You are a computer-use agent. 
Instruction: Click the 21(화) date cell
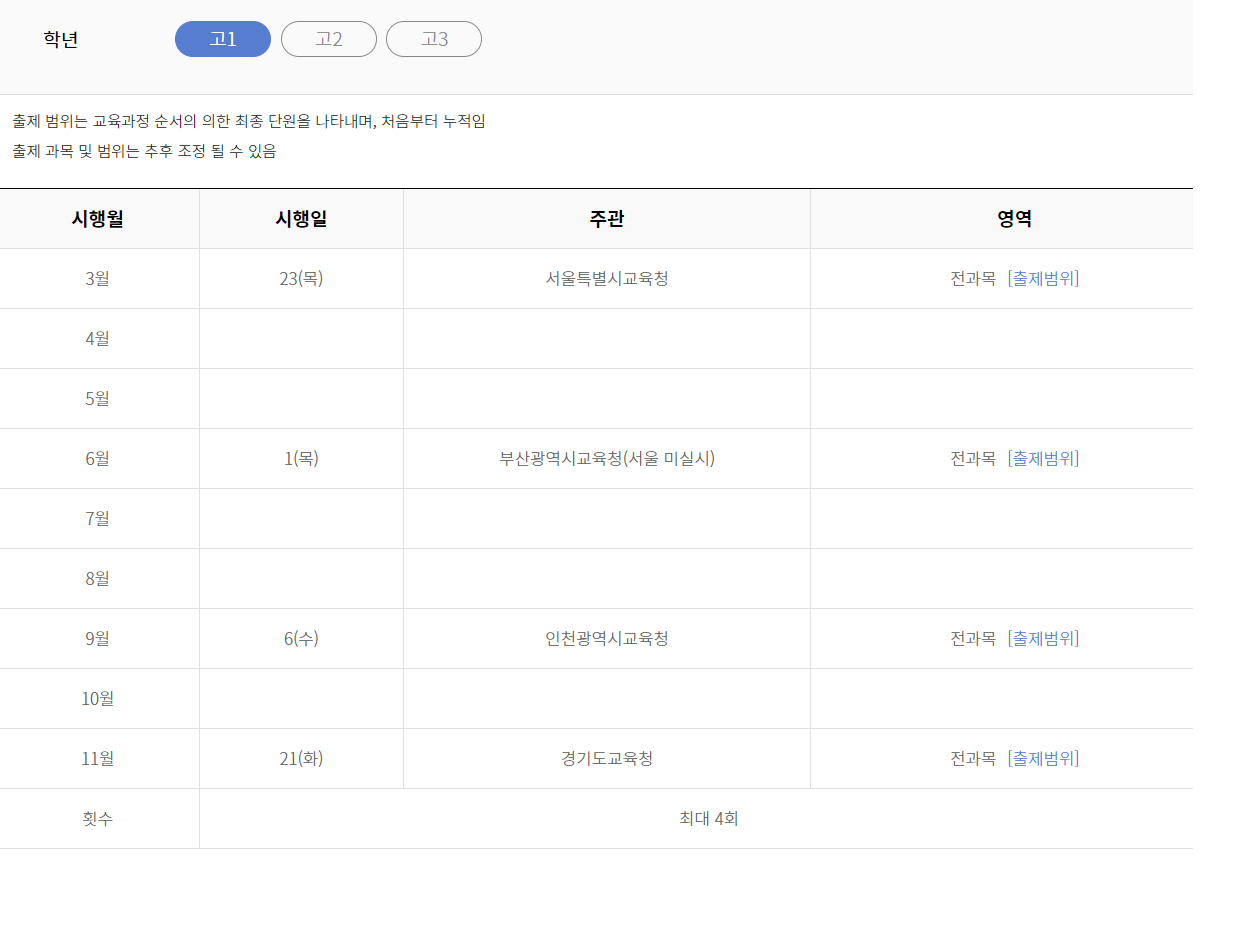pos(301,759)
